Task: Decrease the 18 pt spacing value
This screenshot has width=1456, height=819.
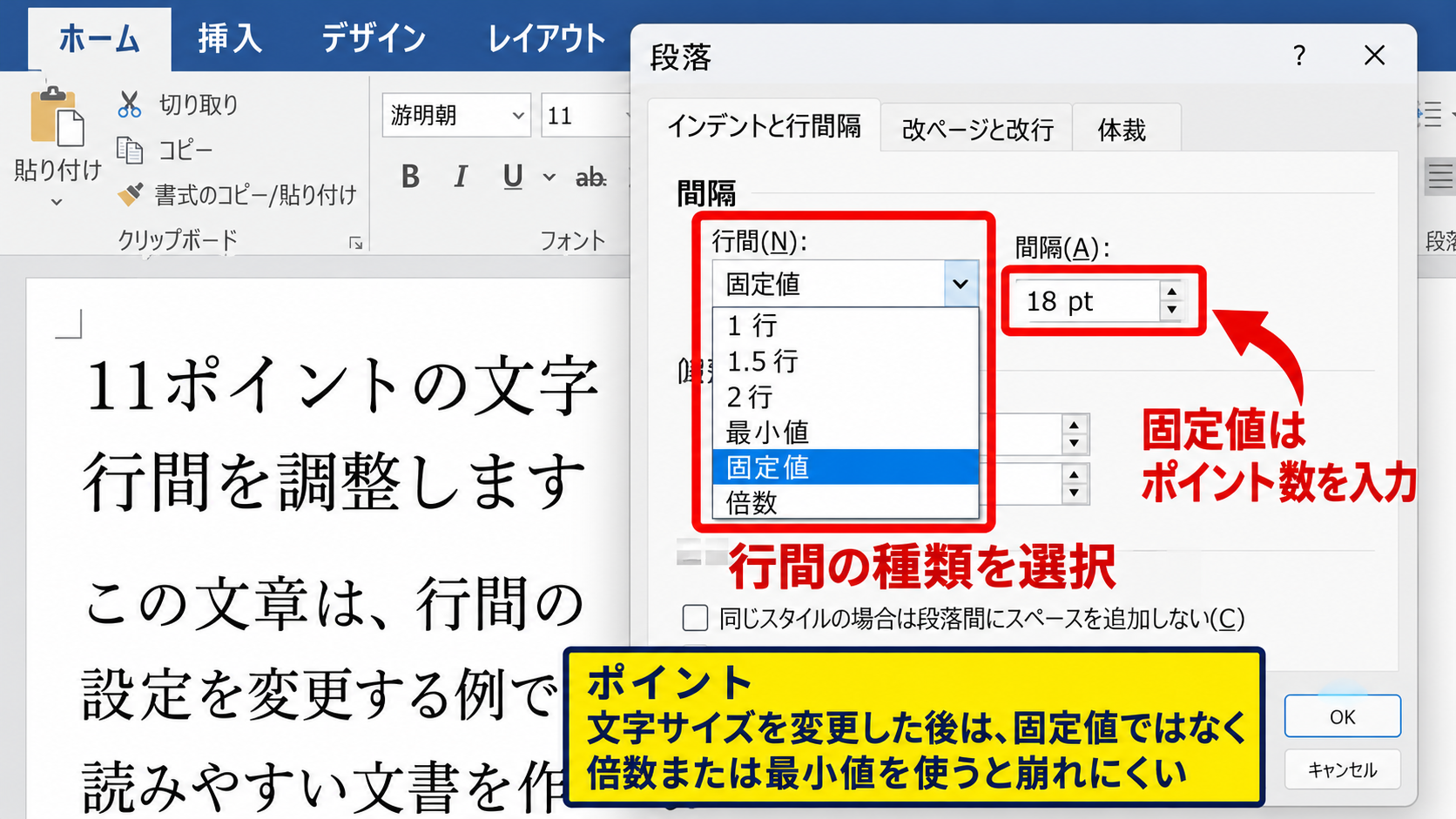Action: pyautogui.click(x=1172, y=310)
